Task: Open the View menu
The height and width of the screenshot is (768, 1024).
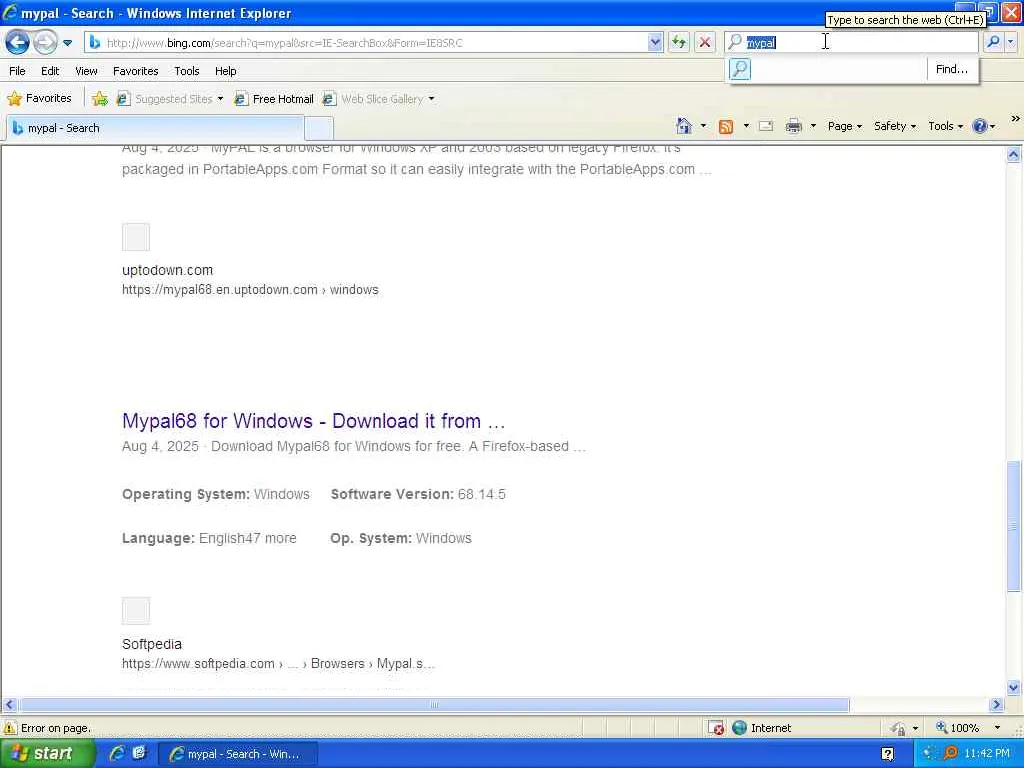Action: 86,71
